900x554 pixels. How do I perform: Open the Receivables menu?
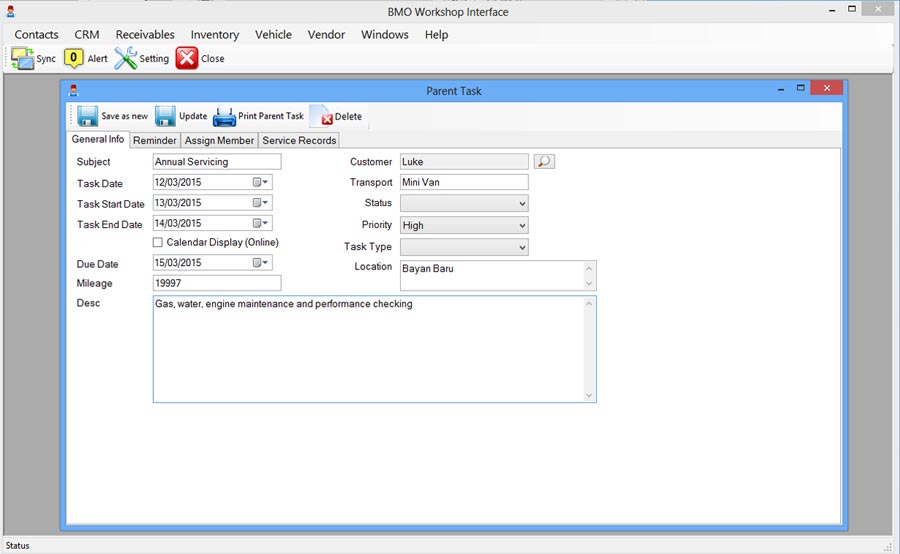145,34
